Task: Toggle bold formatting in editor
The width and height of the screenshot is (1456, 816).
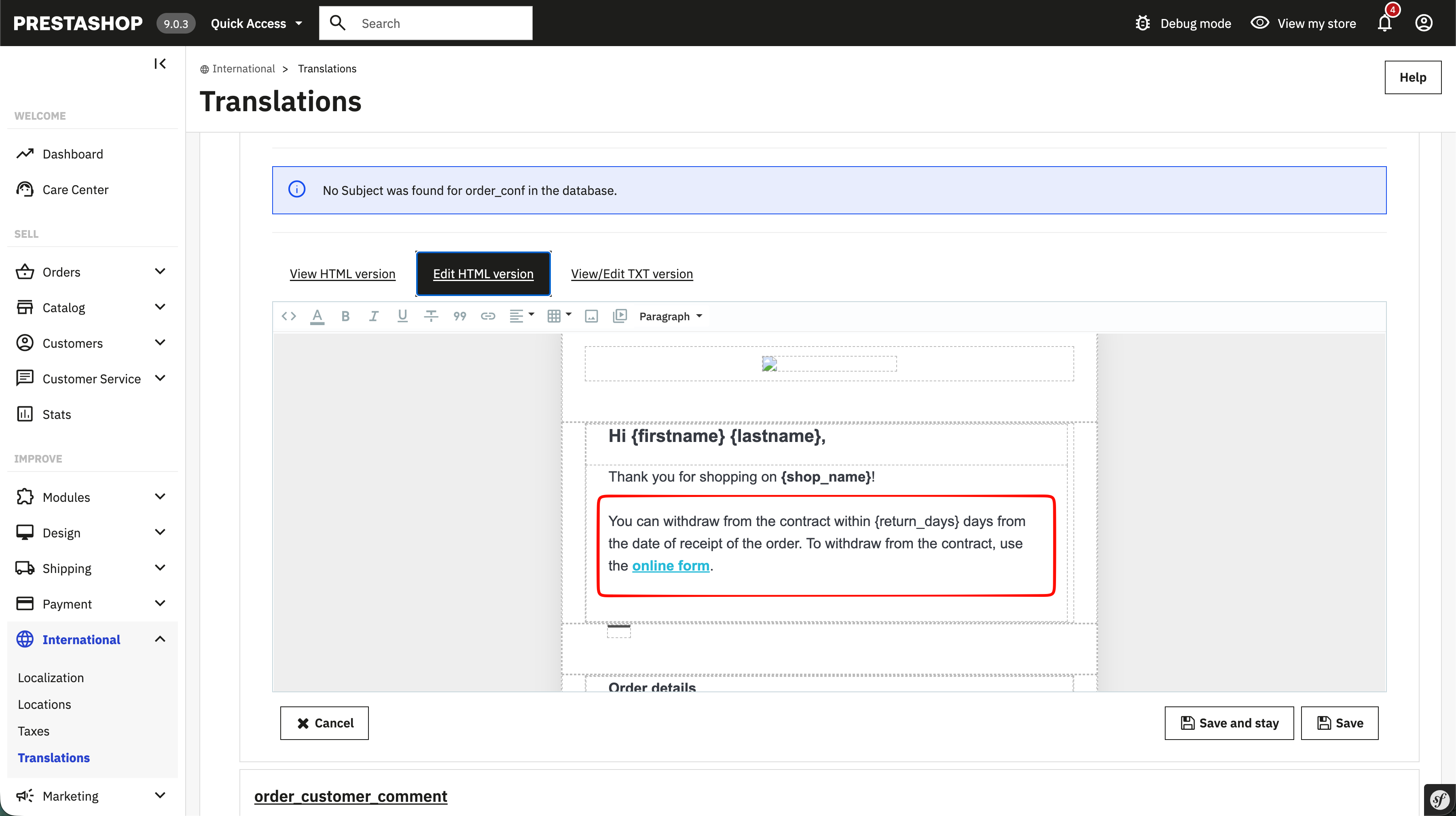Action: pyautogui.click(x=345, y=316)
